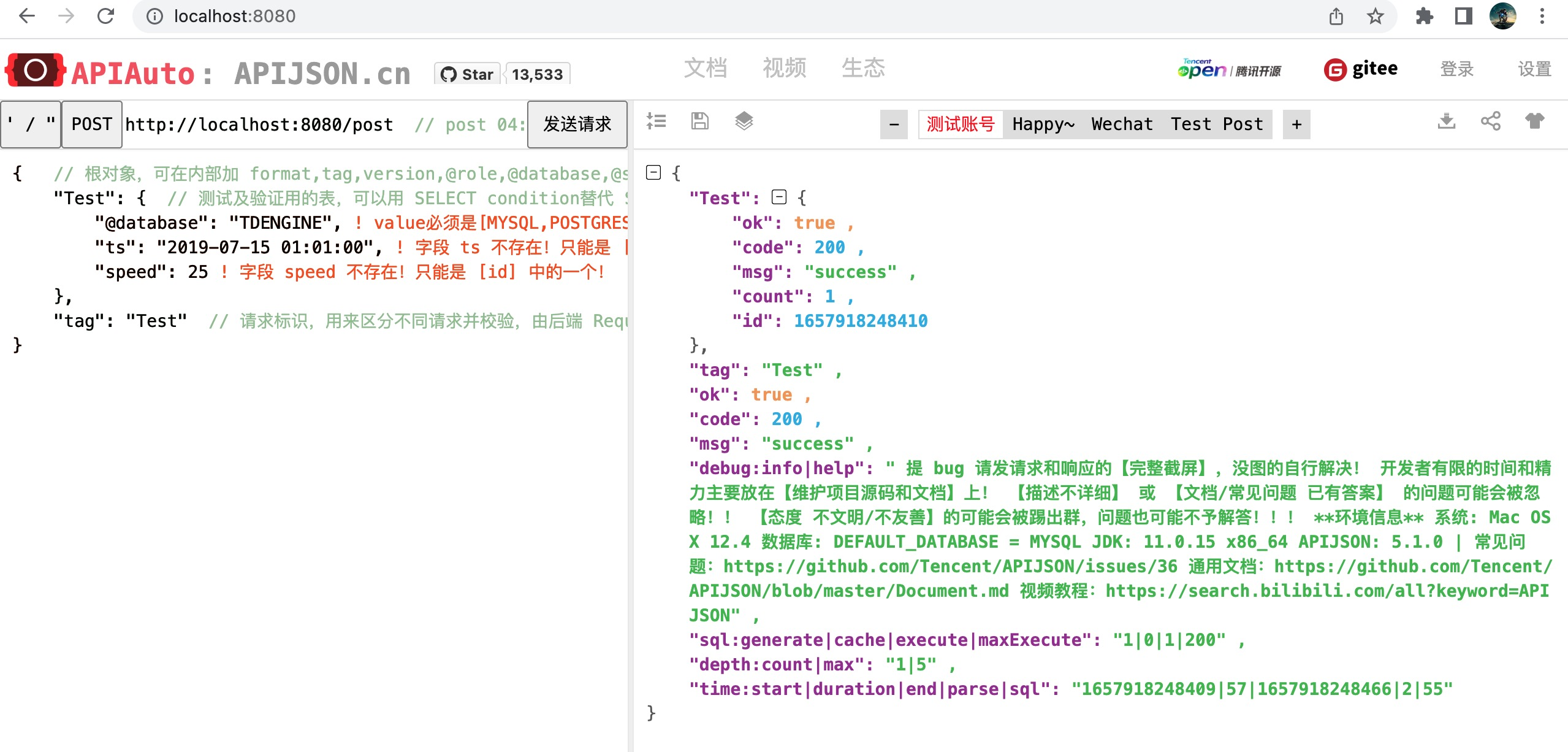This screenshot has height=752, width=1568.
Task: Open the 文档 documentation page
Action: (x=706, y=68)
